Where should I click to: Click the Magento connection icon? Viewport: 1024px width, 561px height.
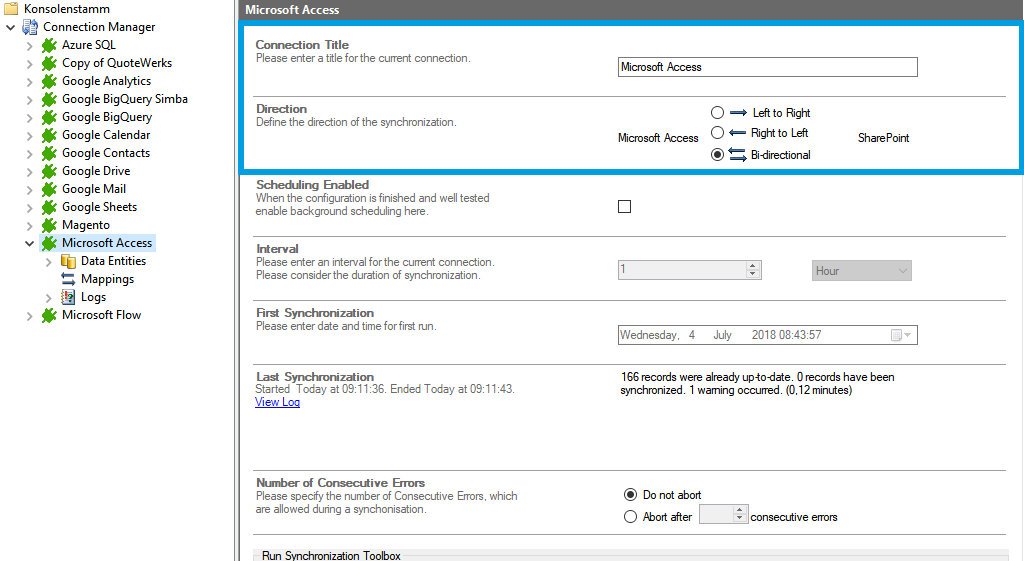pyautogui.click(x=48, y=225)
